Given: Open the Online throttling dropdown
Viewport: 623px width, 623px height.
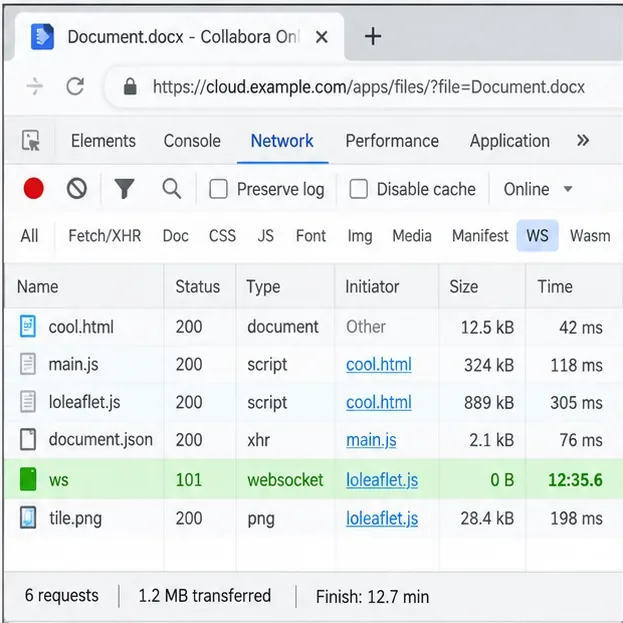Looking at the screenshot, I should pos(538,189).
